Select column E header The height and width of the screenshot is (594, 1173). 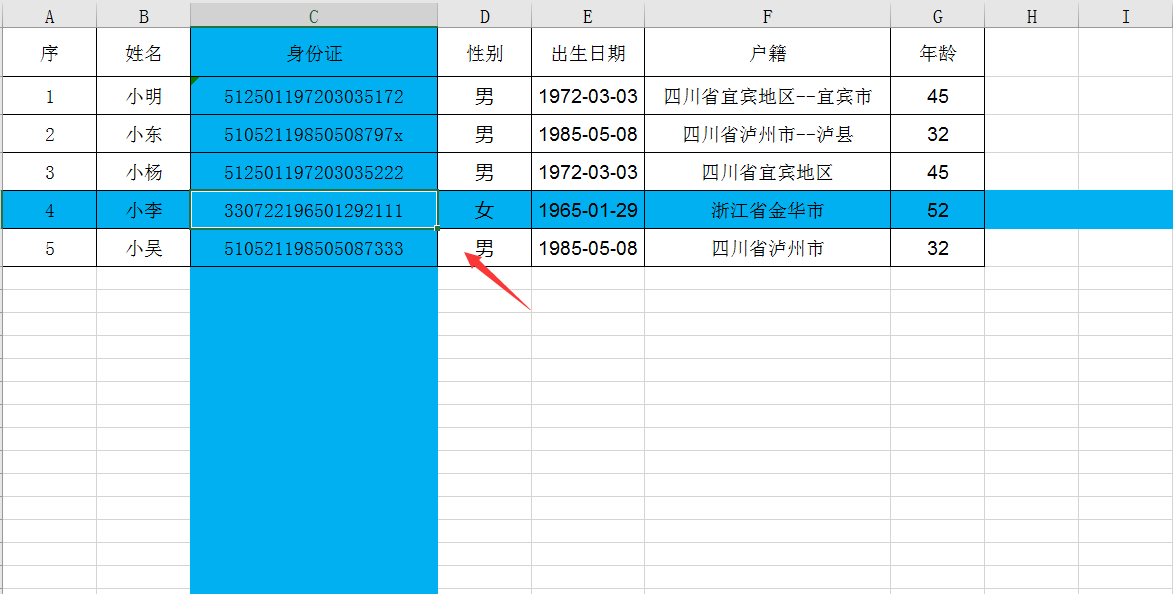click(x=588, y=16)
